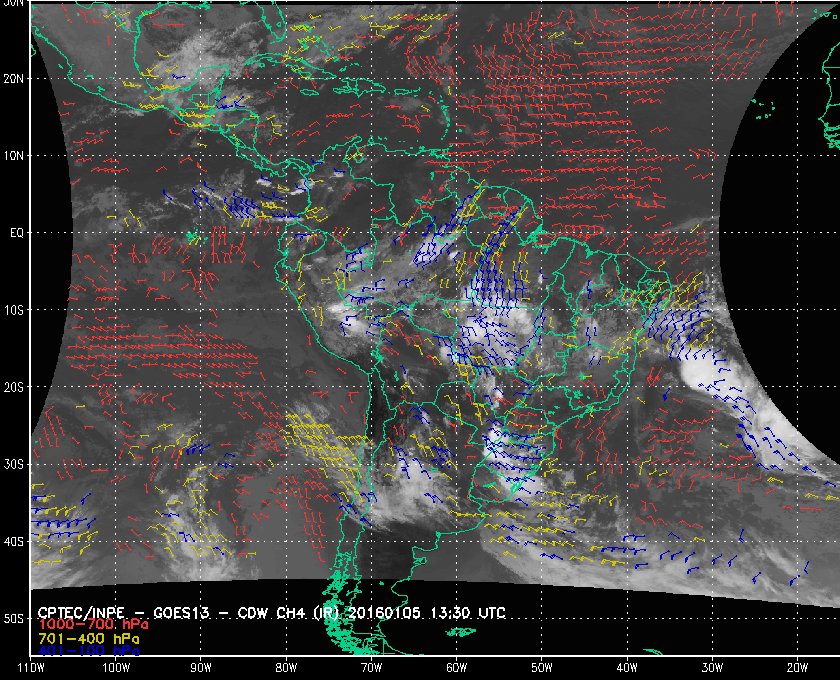This screenshot has height=680, width=840.
Task: Select the EQ equator label
Action: coord(17,233)
